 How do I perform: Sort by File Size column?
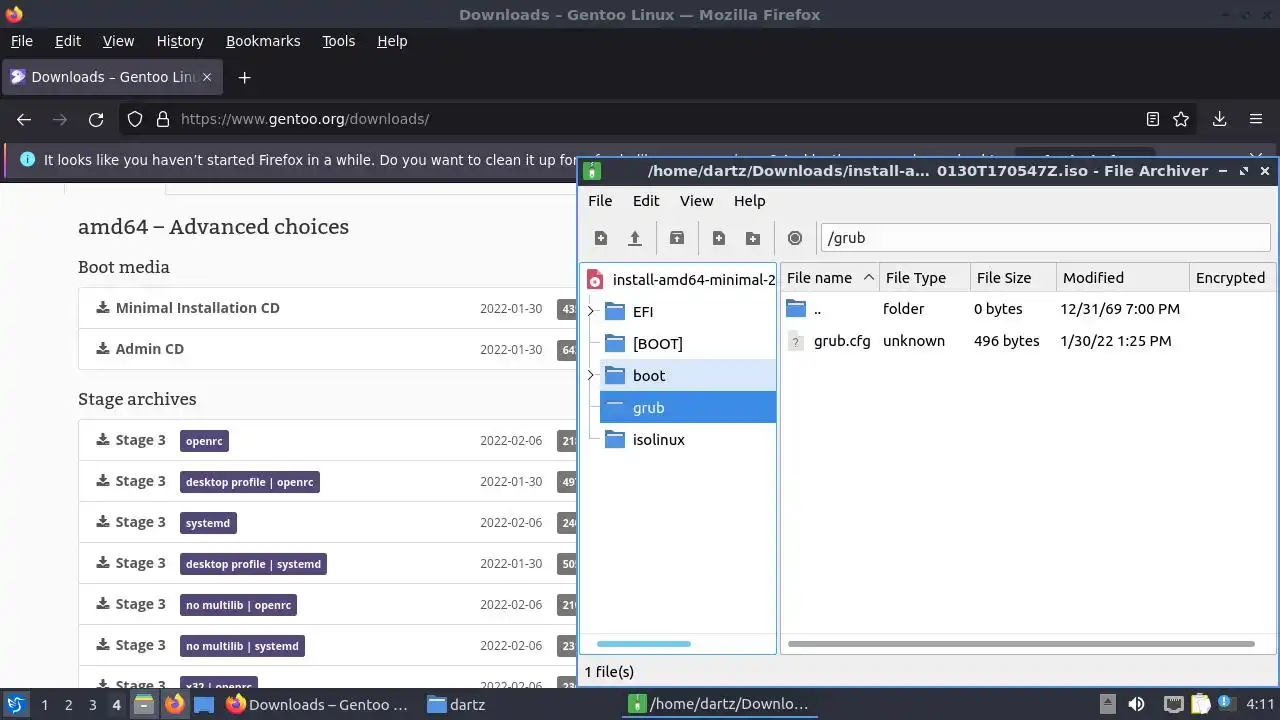point(1013,278)
